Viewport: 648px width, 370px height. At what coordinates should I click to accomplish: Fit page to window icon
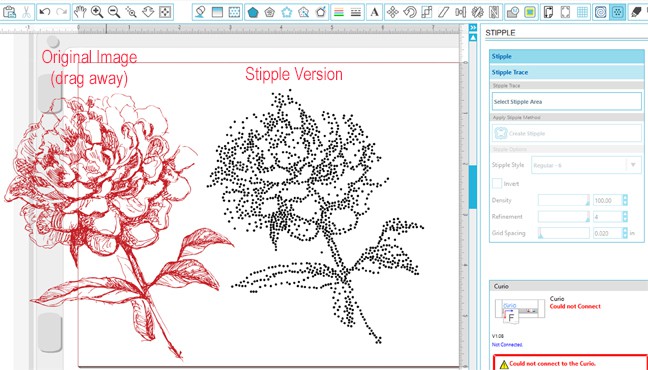point(165,12)
